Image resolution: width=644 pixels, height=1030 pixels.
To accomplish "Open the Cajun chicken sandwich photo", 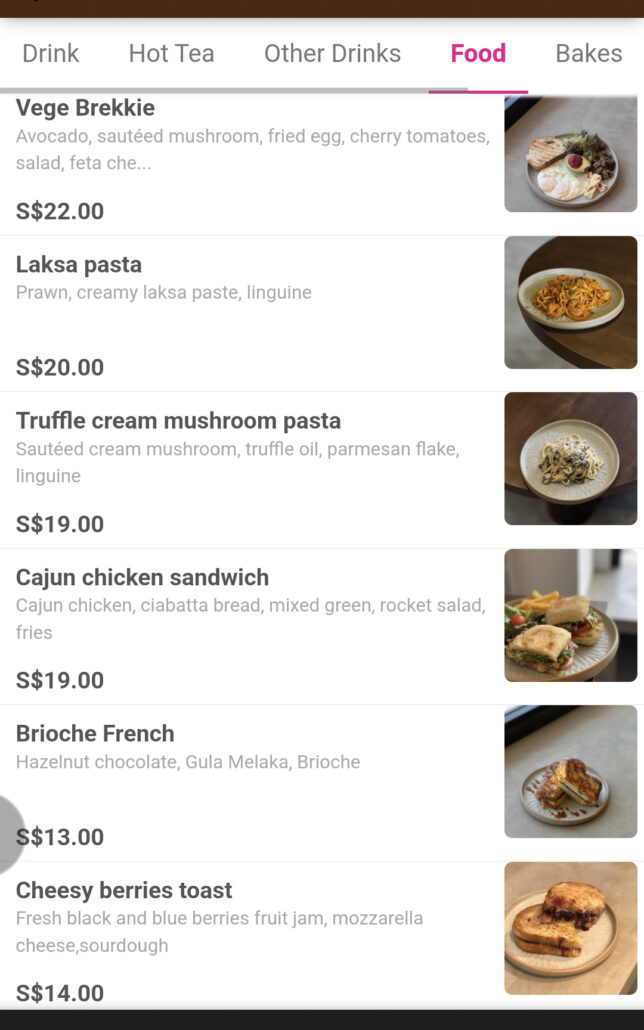I will [x=570, y=615].
